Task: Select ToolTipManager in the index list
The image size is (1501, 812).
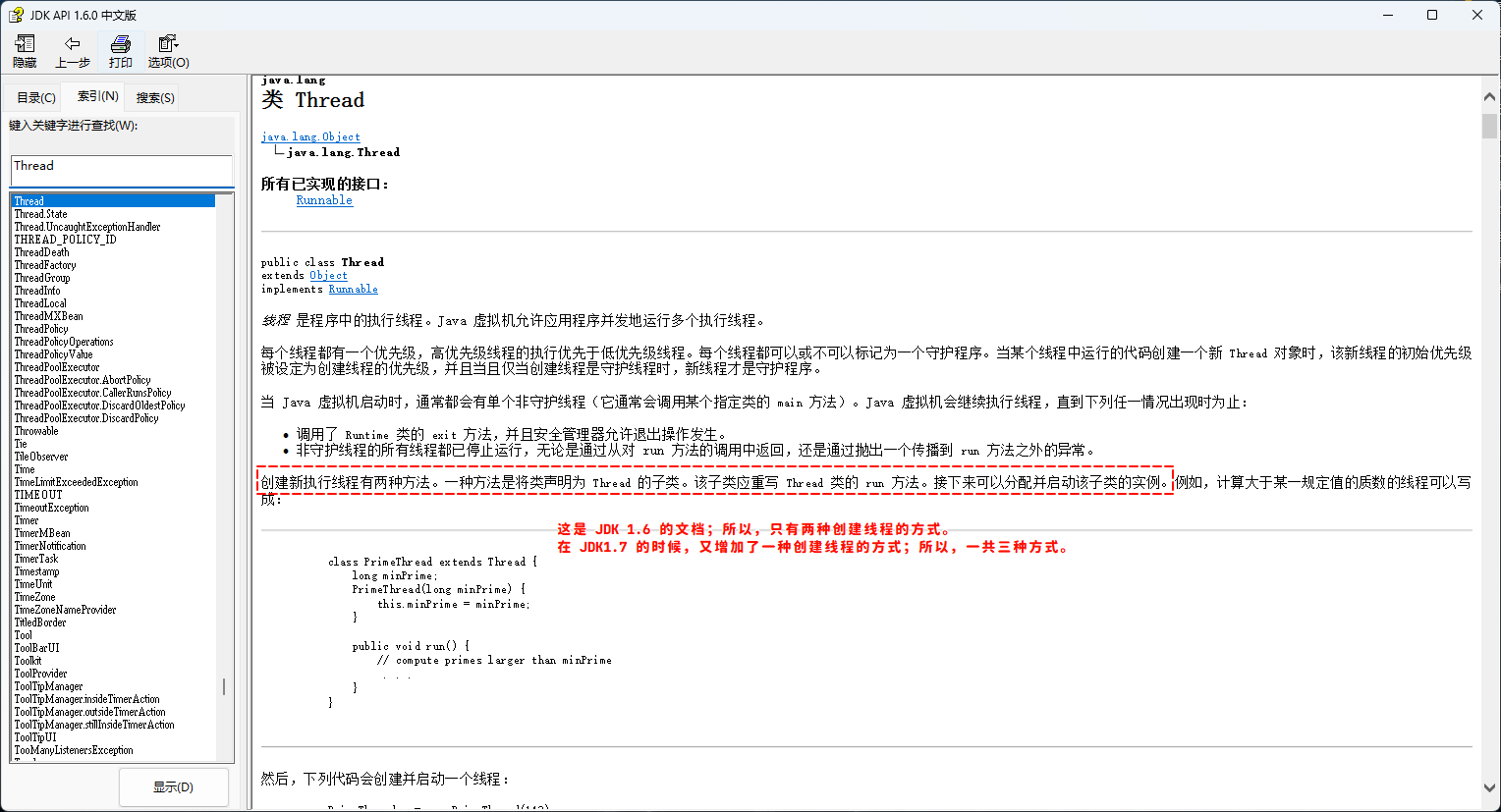Action: point(48,685)
